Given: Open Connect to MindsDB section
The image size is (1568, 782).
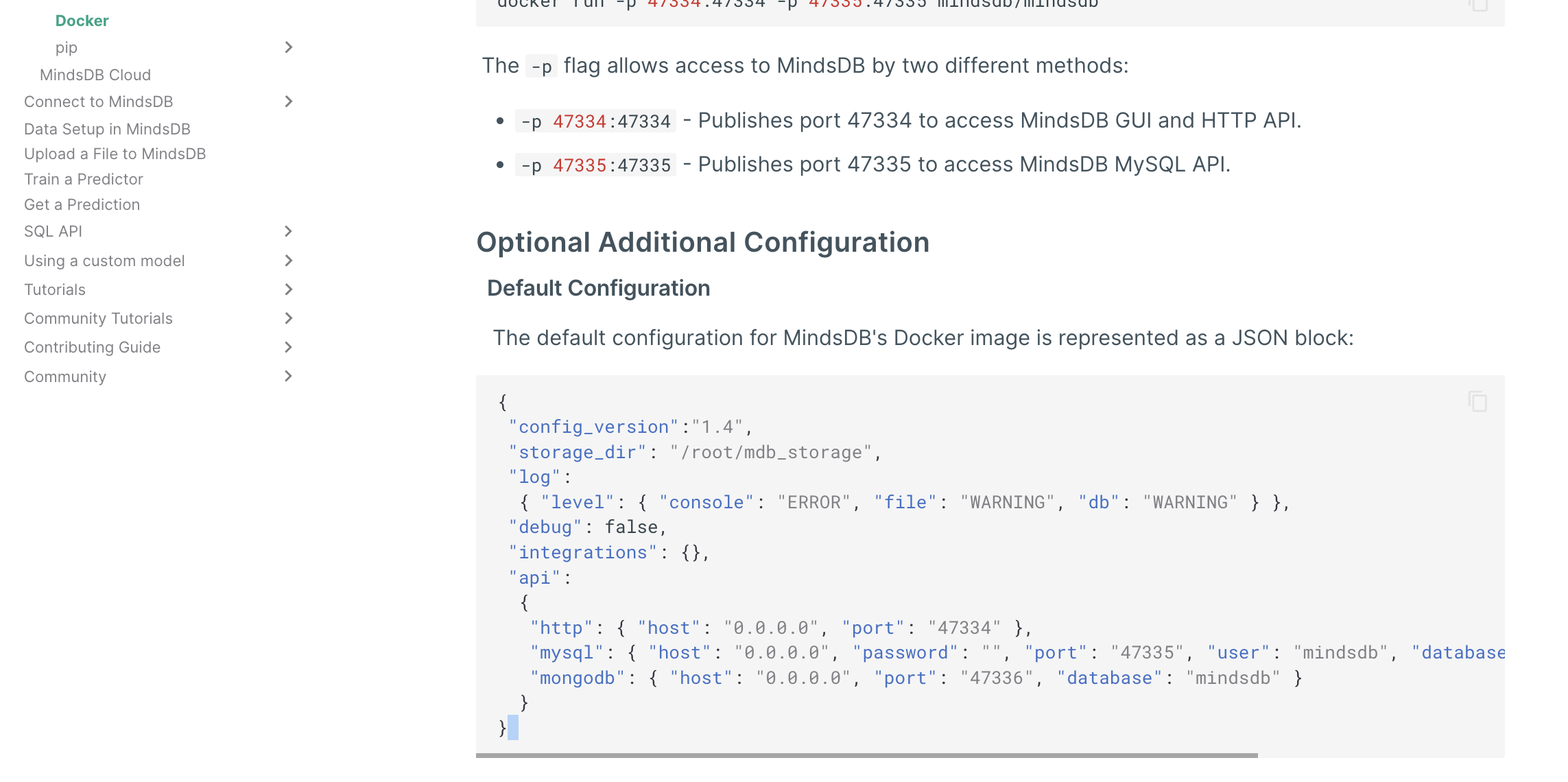Looking at the screenshot, I should coord(99,102).
